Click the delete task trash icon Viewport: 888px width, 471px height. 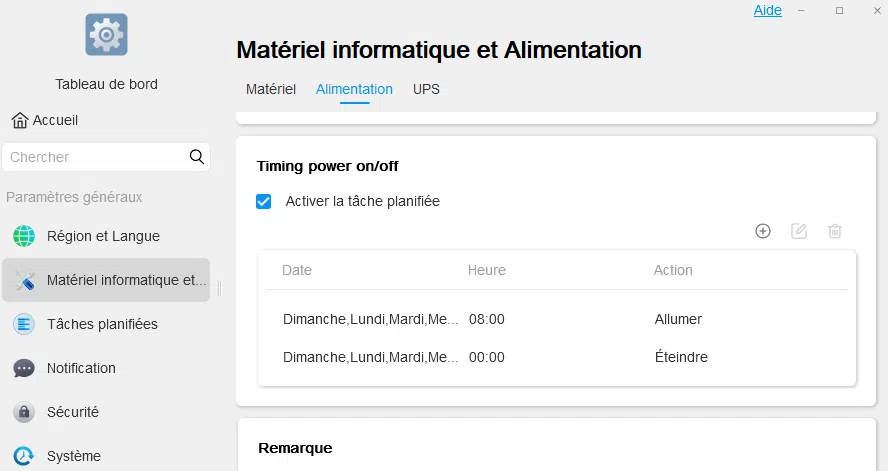[x=835, y=231]
